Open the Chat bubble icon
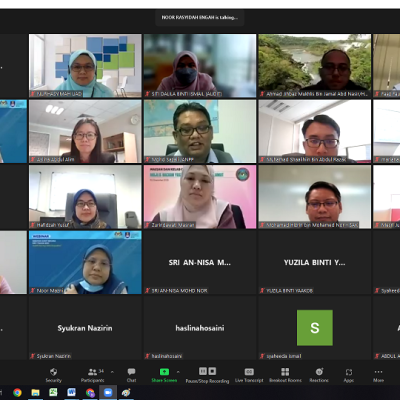 point(131,371)
